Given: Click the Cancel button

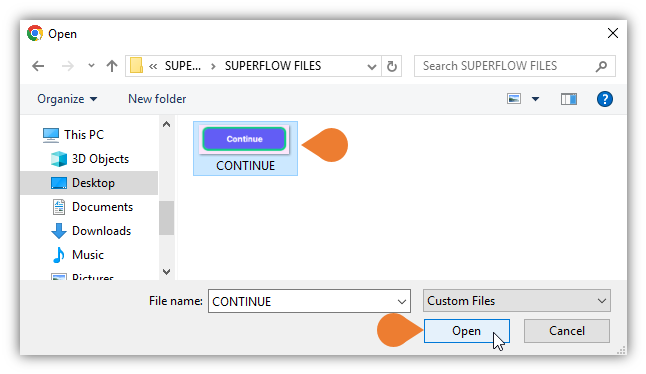Looking at the screenshot, I should click(x=566, y=331).
